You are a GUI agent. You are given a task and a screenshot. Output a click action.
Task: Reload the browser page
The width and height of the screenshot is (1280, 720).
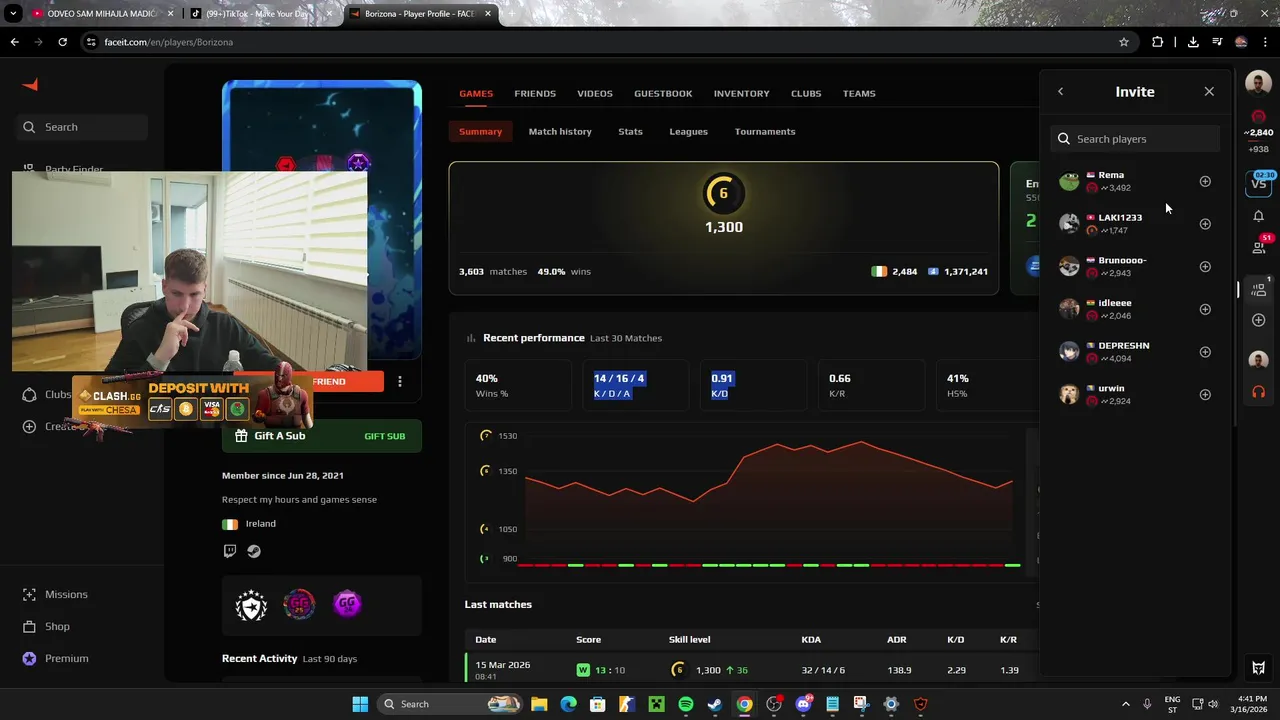[x=62, y=42]
